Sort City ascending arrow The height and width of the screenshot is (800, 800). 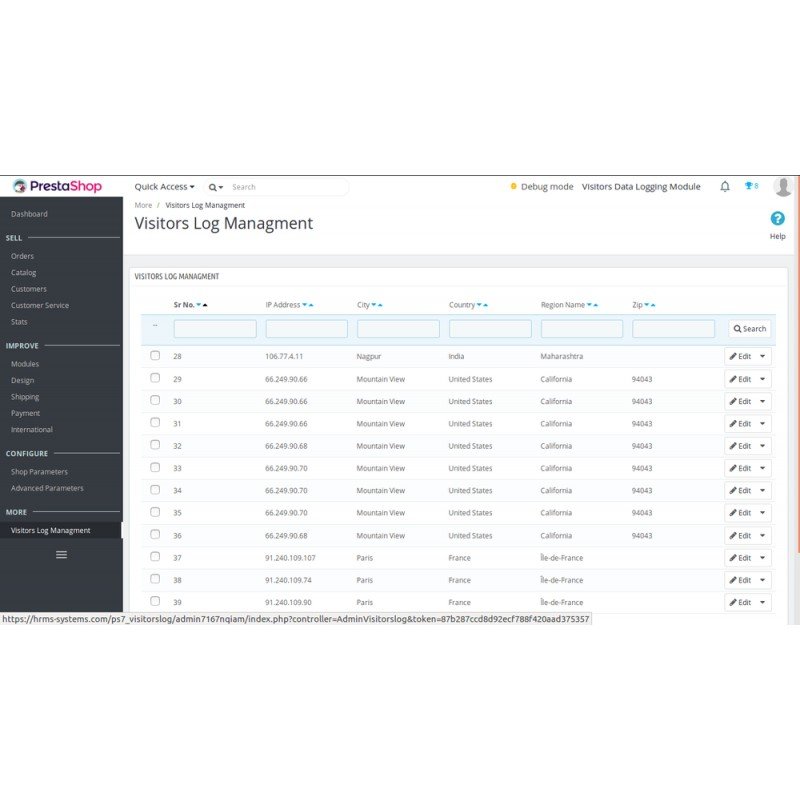pyautogui.click(x=380, y=305)
